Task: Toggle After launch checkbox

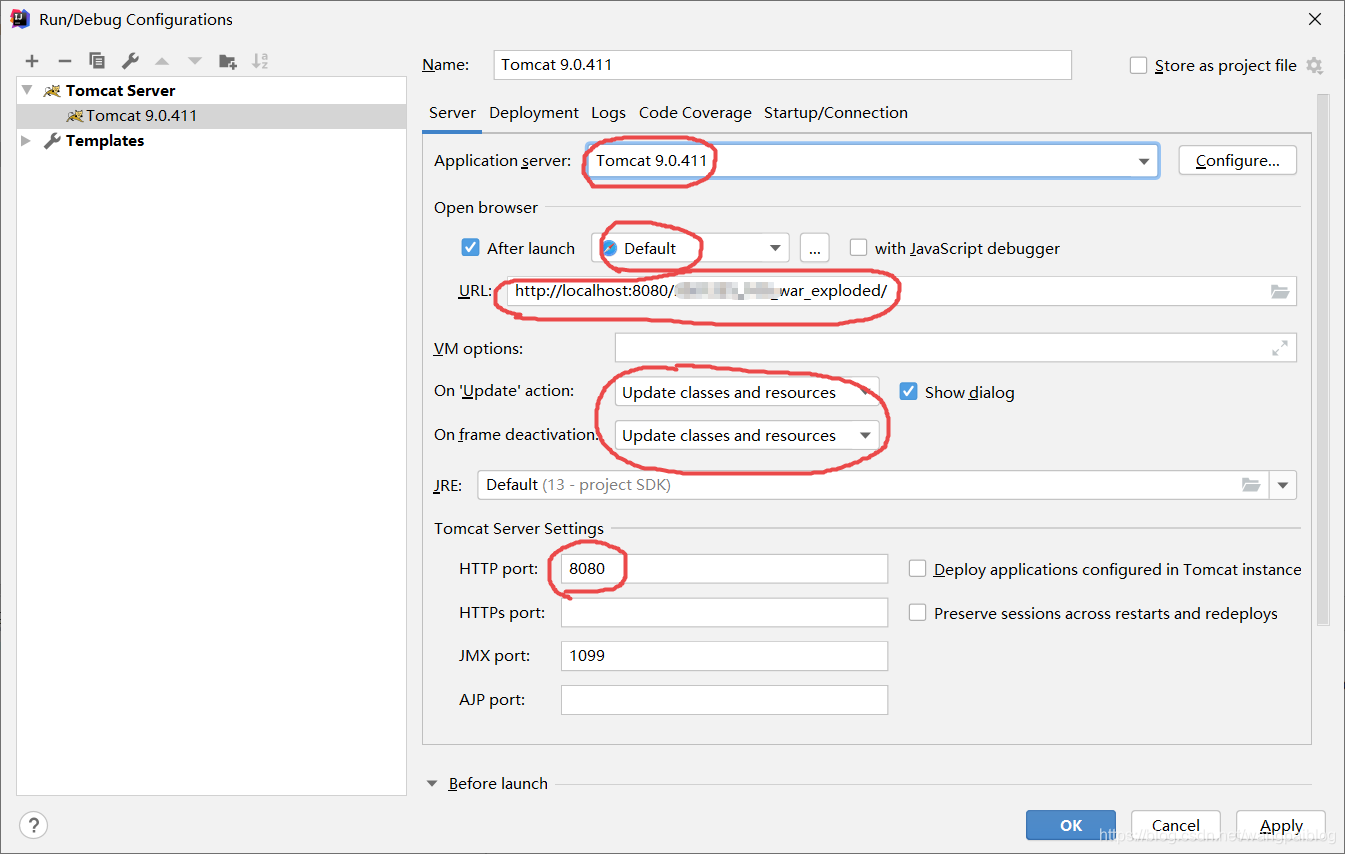Action: pos(470,247)
